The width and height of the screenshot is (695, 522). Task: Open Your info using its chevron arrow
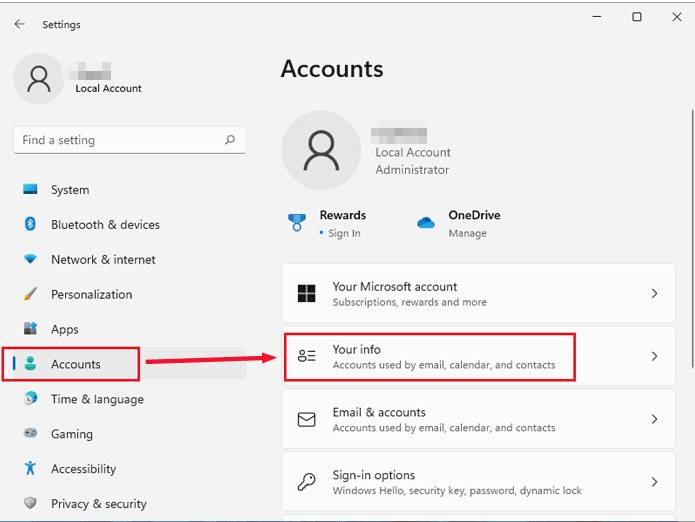(x=654, y=356)
